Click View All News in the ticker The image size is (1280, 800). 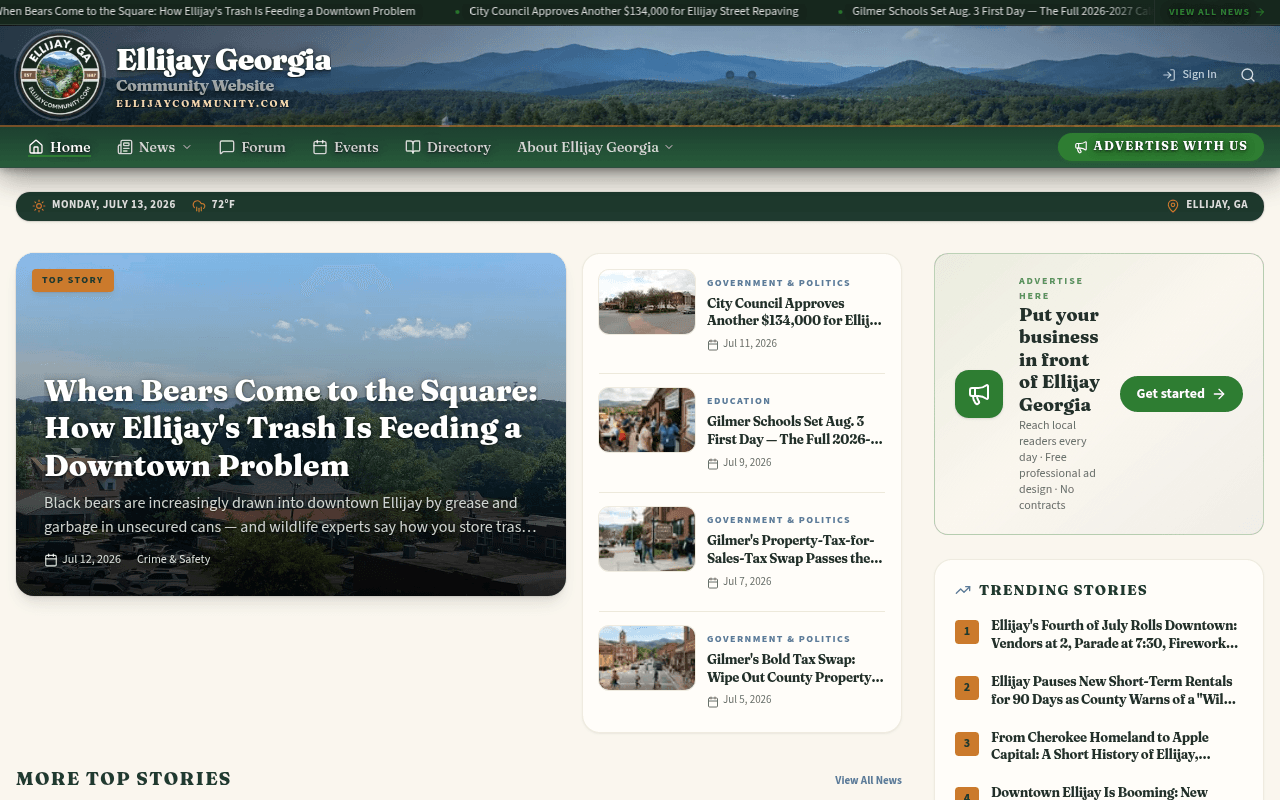(1217, 12)
